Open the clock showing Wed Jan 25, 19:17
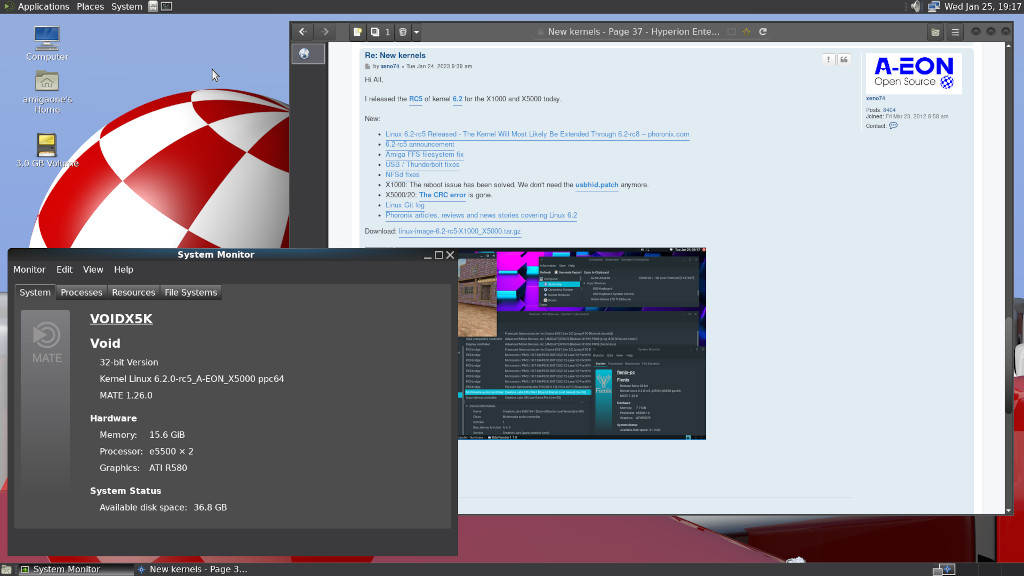The width and height of the screenshot is (1024, 576). point(983,7)
